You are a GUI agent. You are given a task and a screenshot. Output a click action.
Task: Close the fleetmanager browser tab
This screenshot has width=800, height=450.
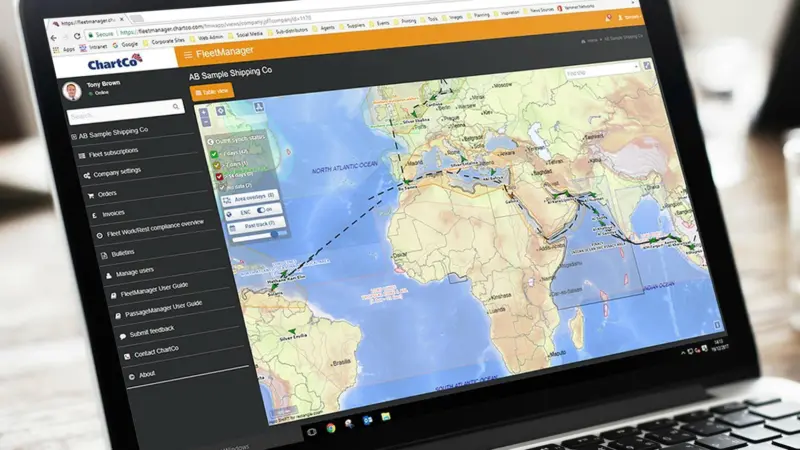point(121,19)
